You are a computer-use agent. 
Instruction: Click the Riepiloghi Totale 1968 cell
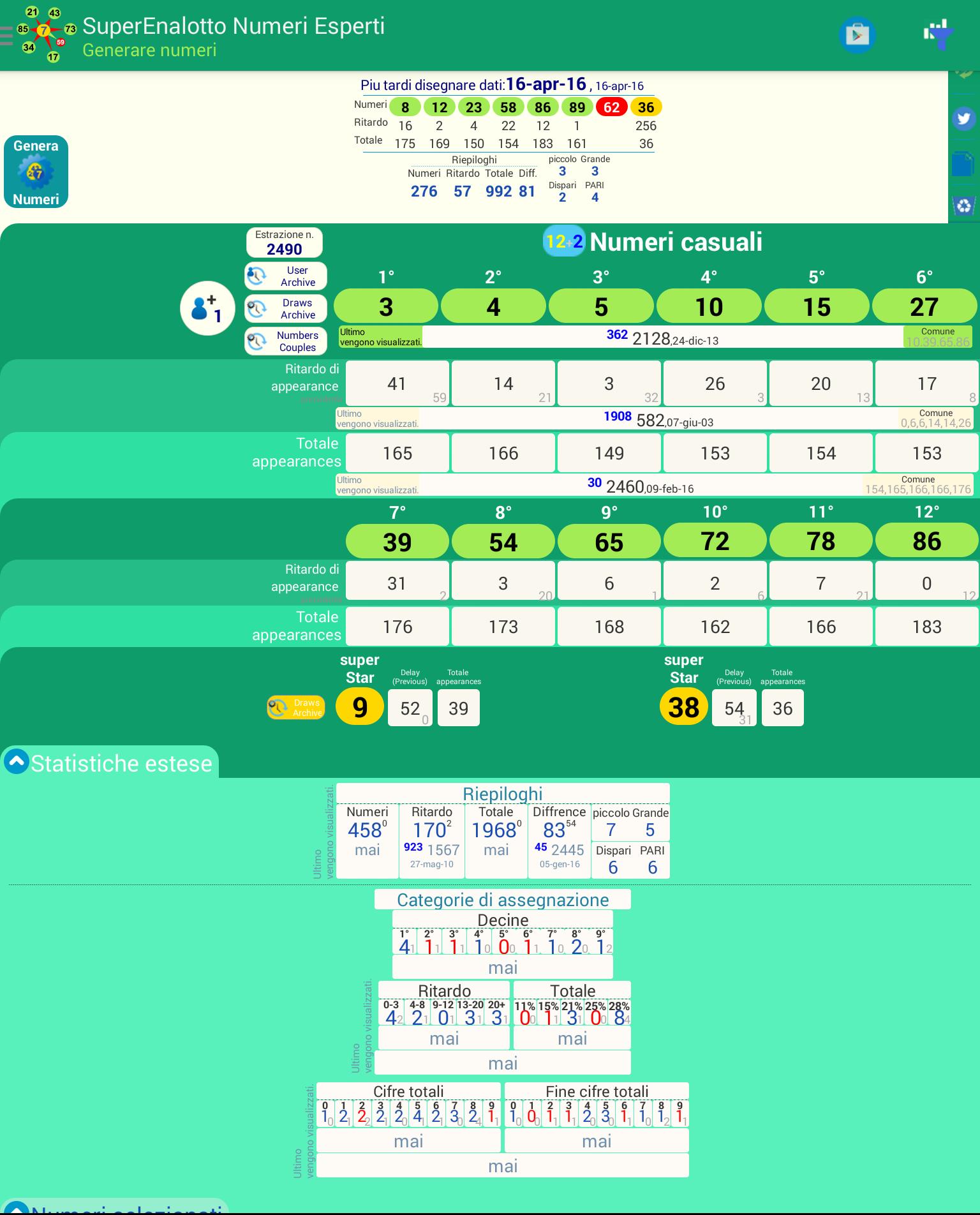point(496,841)
